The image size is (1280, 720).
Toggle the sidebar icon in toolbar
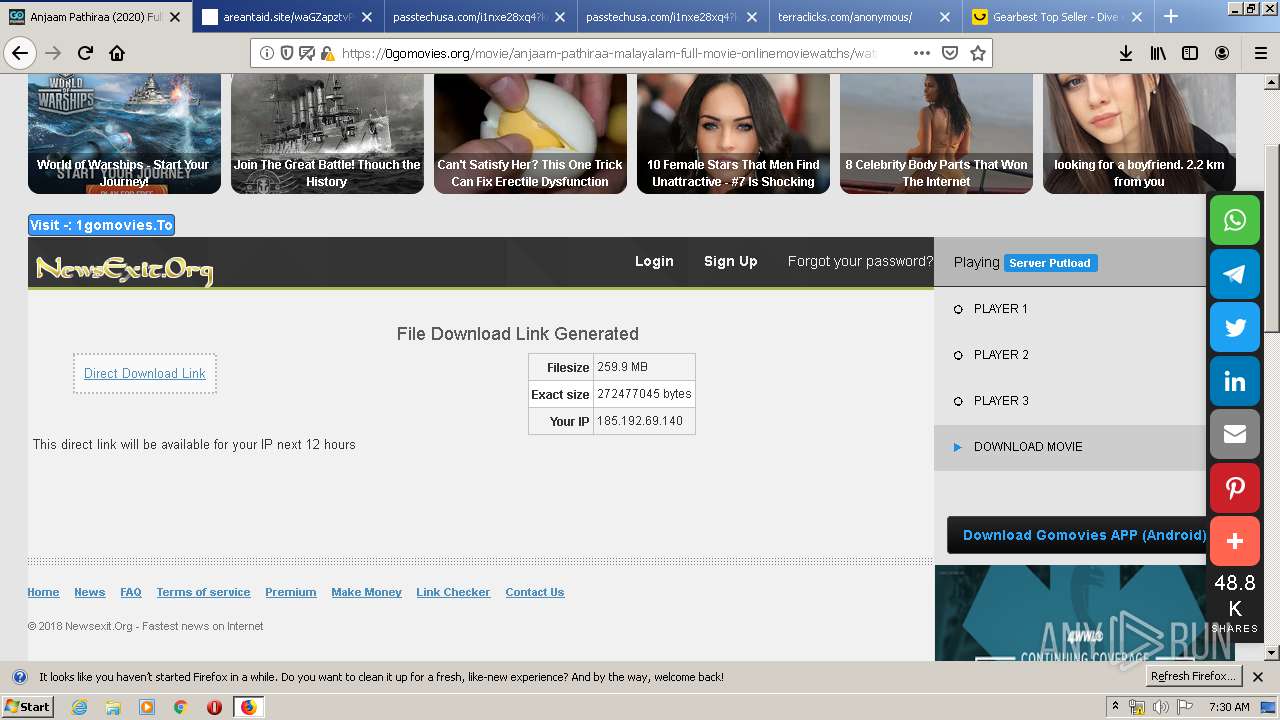click(x=1190, y=53)
